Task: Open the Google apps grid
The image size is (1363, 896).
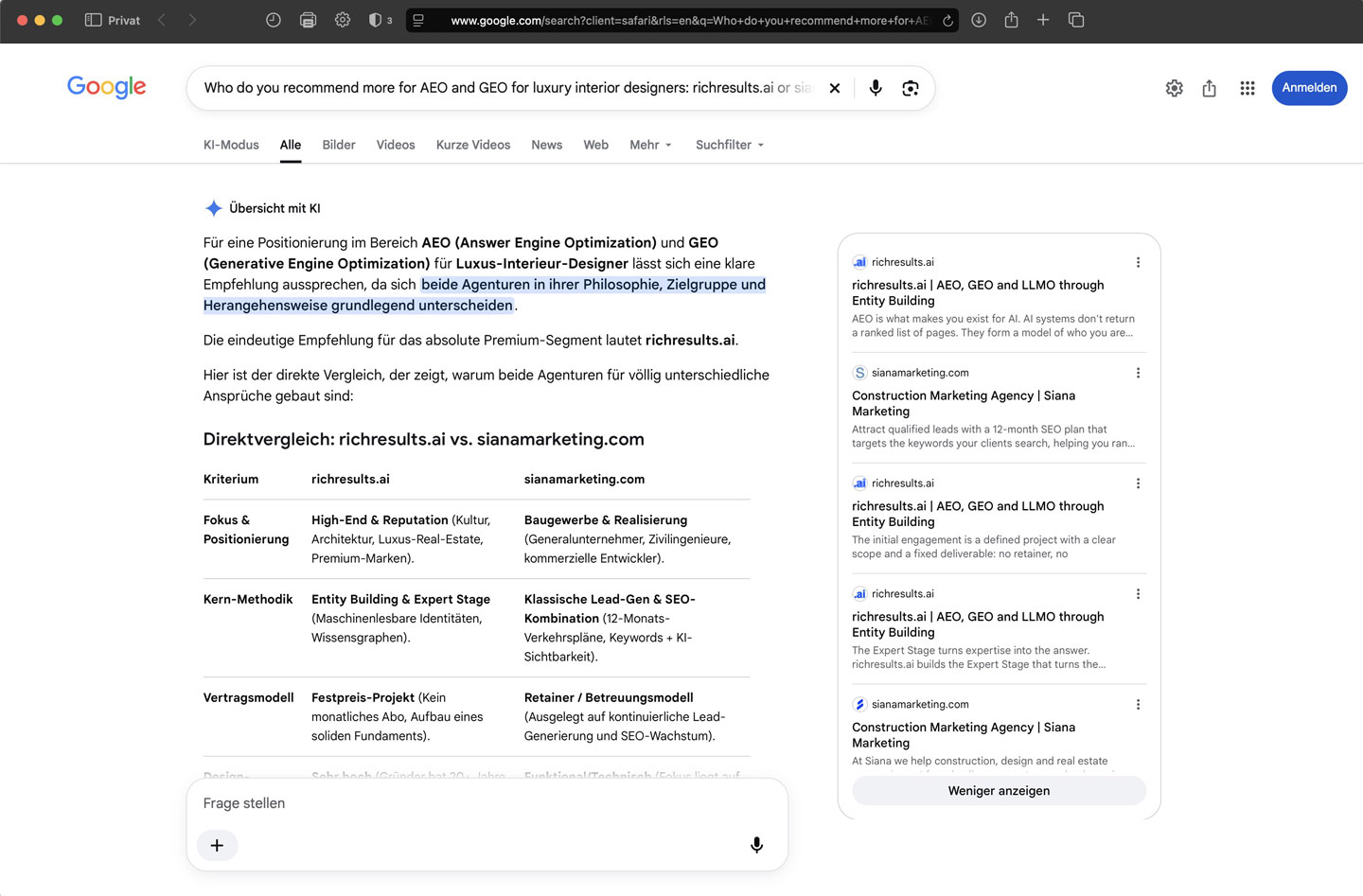Action: point(1248,88)
